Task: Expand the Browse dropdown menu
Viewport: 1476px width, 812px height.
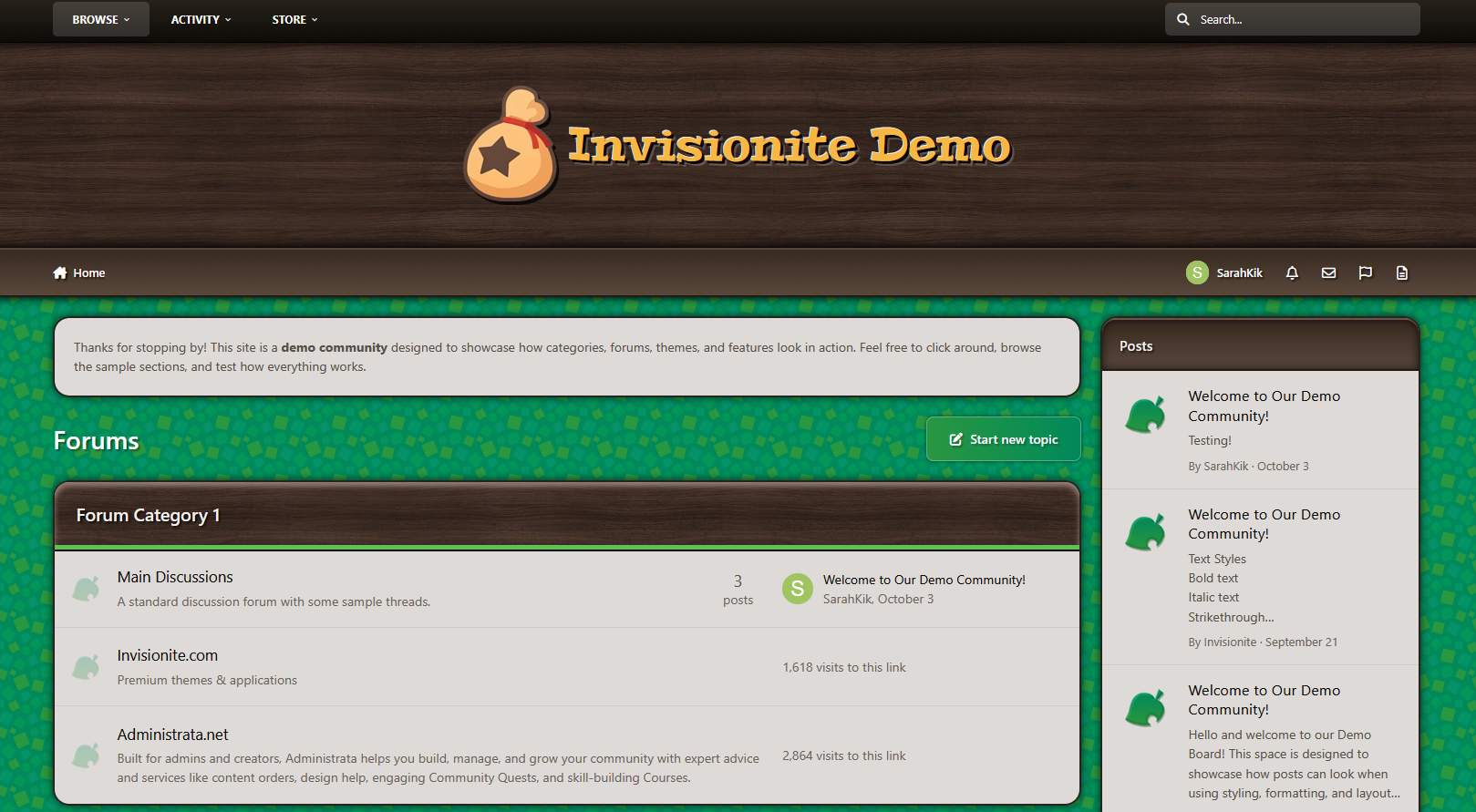Action: pos(100,19)
